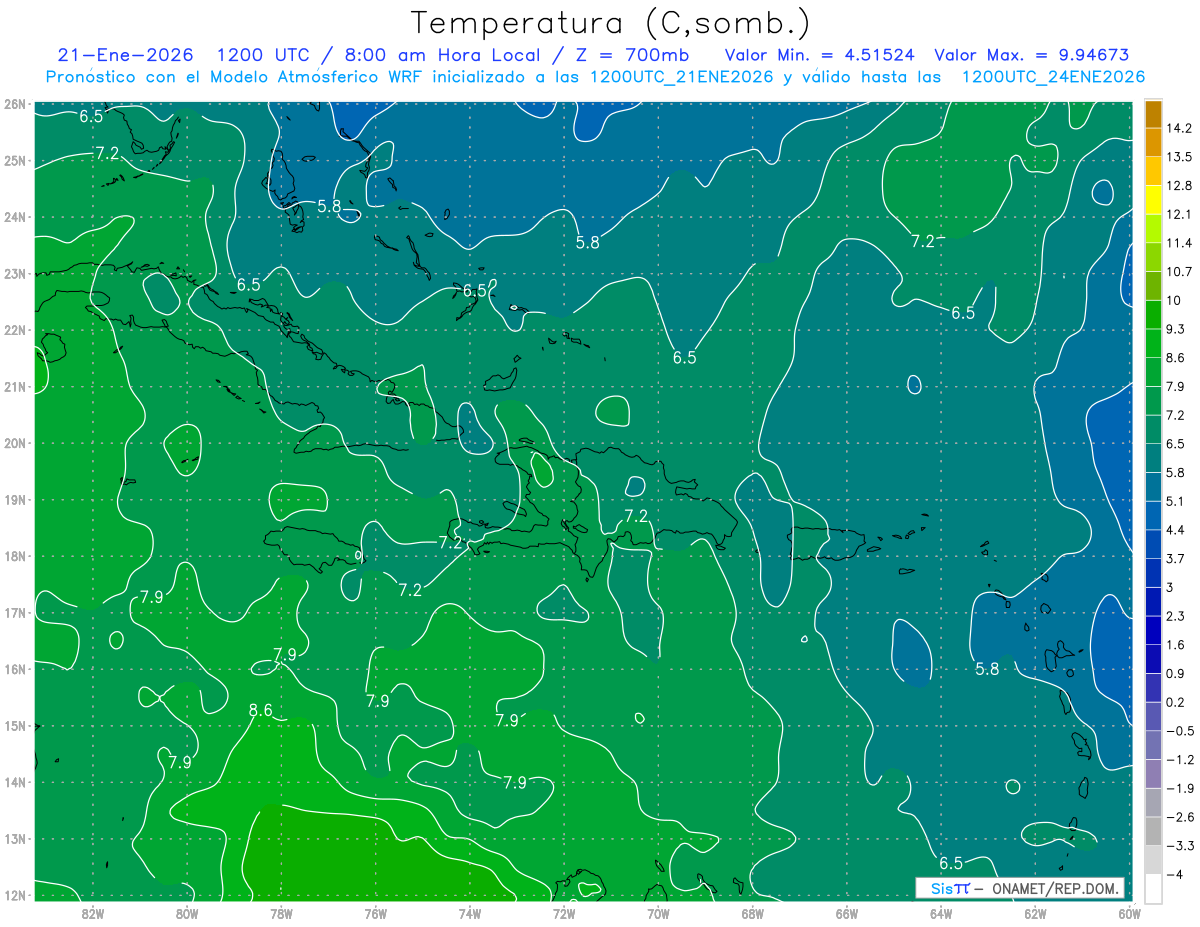Click the 'Valor Min. = 4.51524' text
Screen dimensions: 1200x927
coord(818,55)
